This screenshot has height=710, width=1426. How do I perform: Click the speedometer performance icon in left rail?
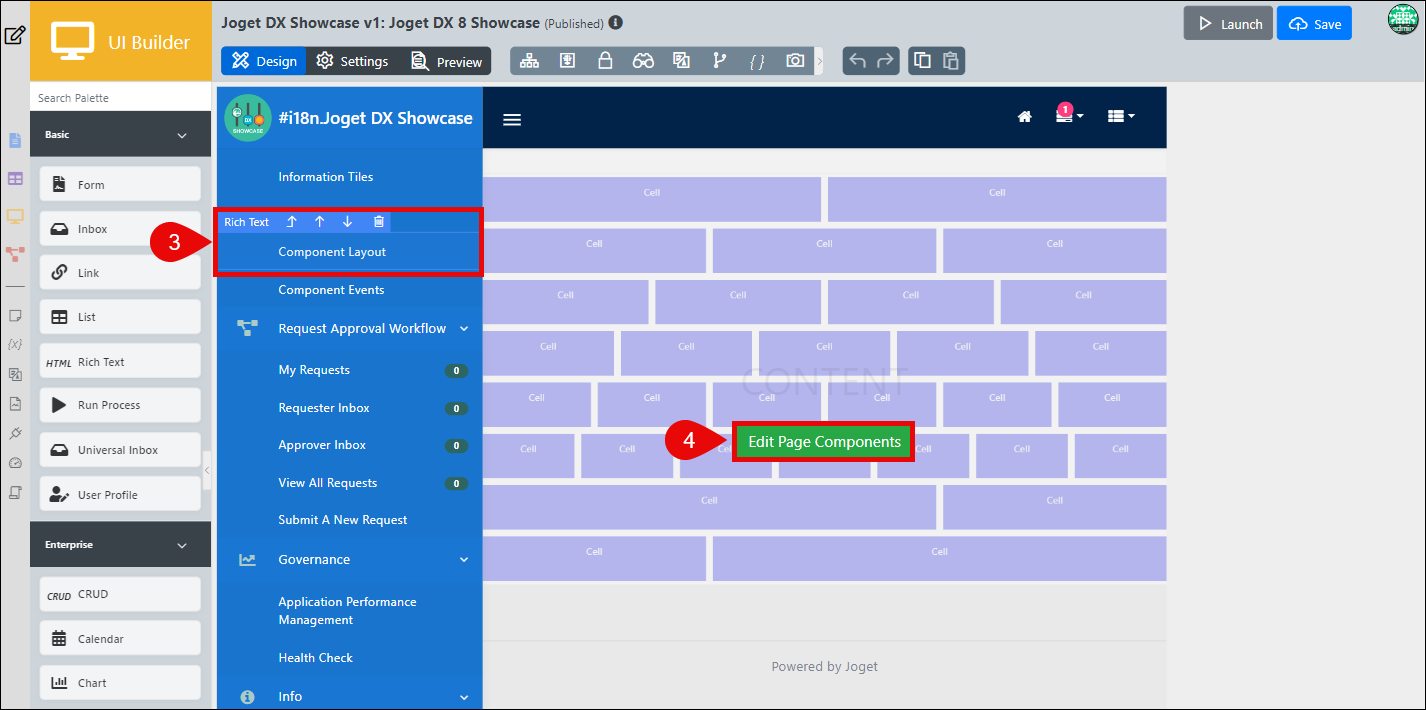click(x=15, y=463)
